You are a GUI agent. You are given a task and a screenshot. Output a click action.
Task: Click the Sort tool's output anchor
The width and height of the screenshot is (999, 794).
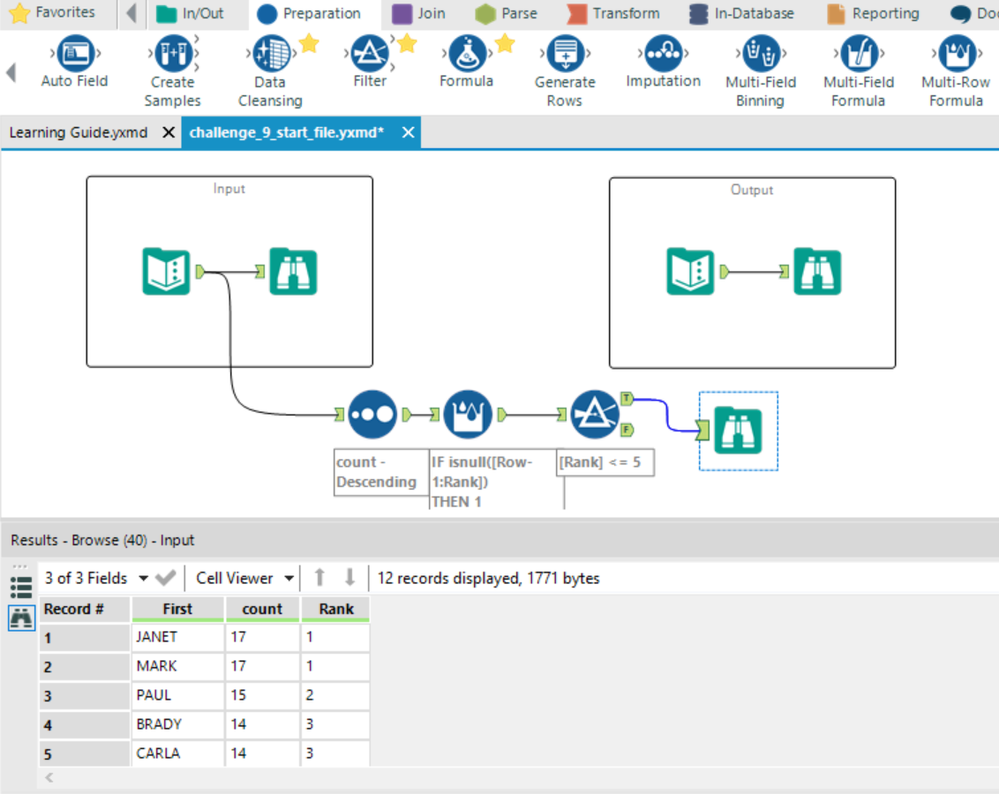click(x=406, y=415)
